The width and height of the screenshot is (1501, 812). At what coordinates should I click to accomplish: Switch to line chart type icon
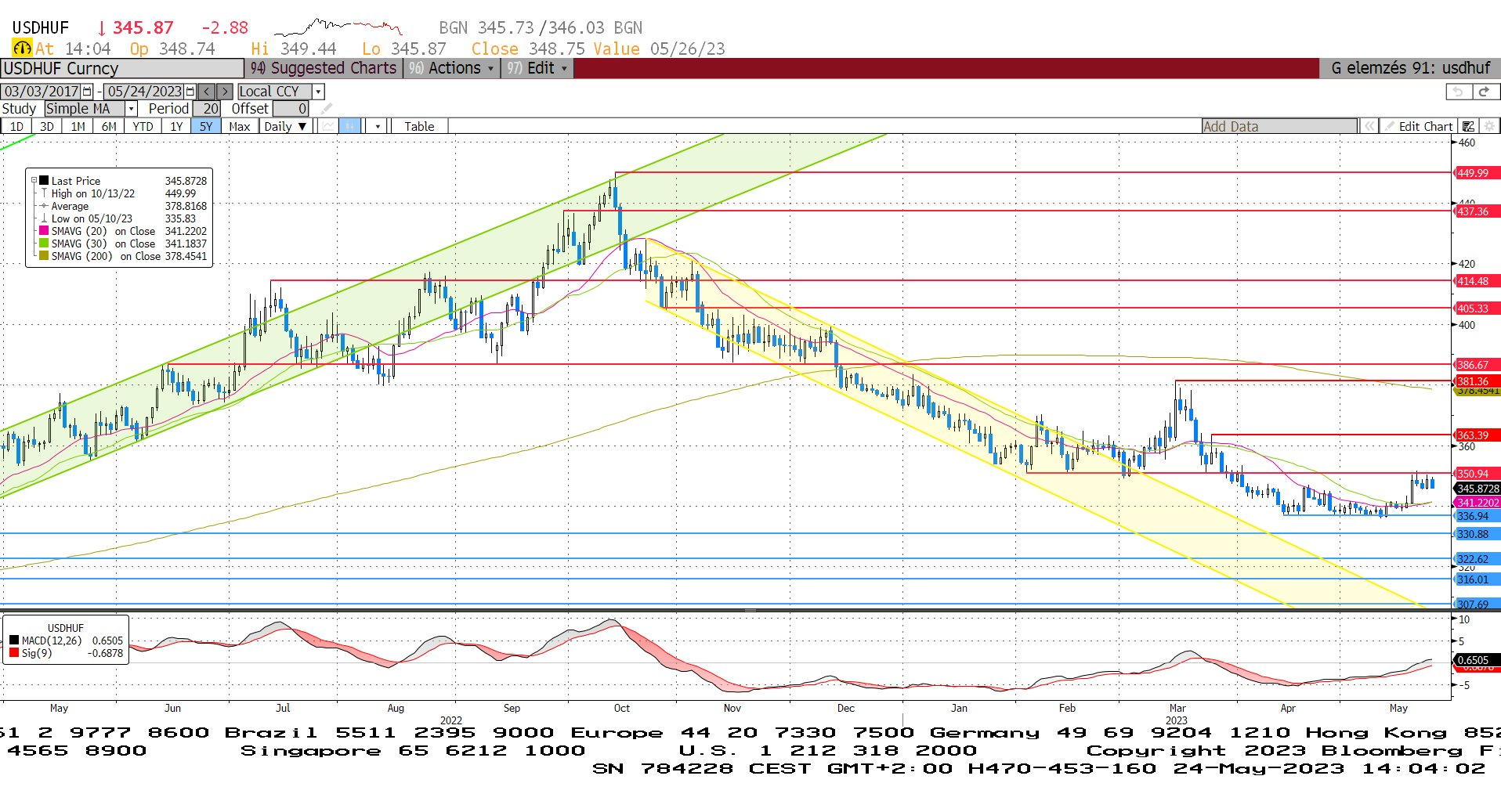328,126
